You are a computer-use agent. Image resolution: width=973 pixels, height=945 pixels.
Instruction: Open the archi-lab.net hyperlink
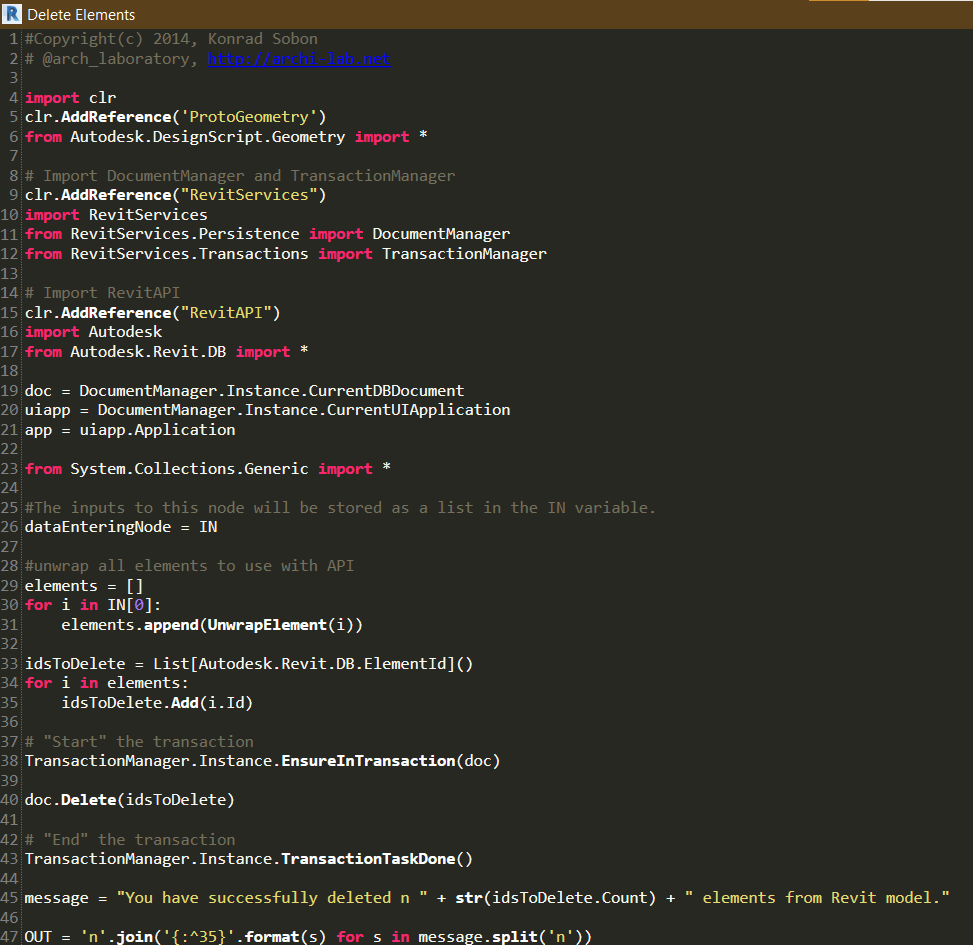299,58
